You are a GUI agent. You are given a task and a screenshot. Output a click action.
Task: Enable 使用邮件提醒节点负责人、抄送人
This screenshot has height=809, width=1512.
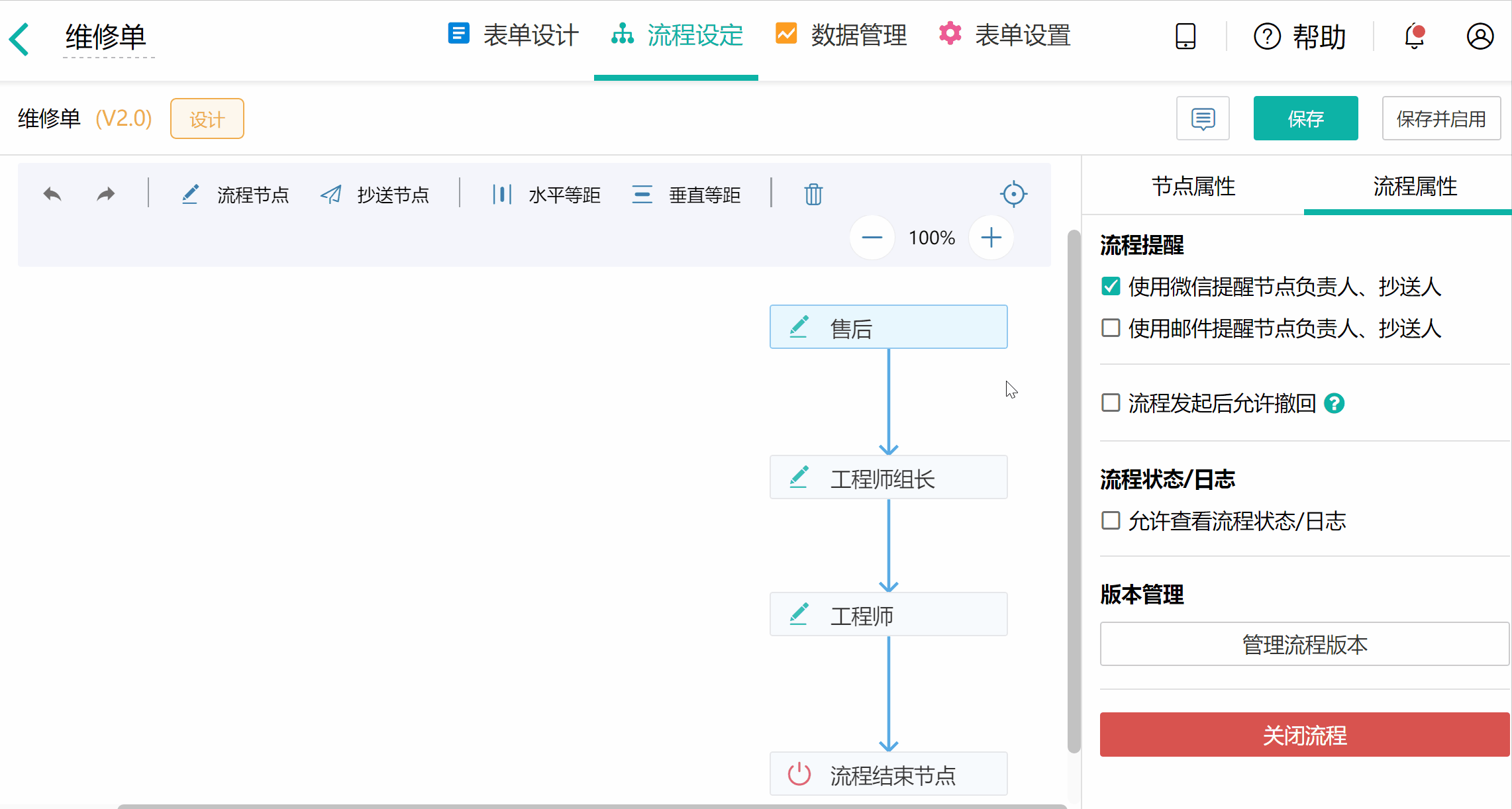point(1111,328)
